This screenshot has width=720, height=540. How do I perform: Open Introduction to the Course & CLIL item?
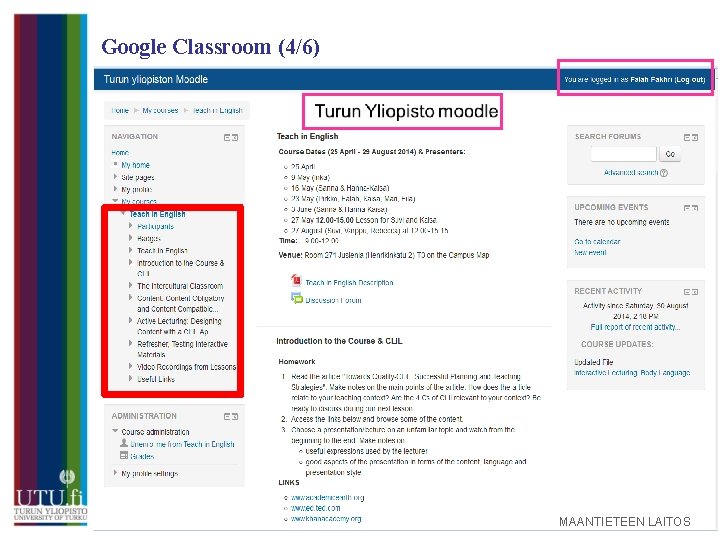pos(180,268)
